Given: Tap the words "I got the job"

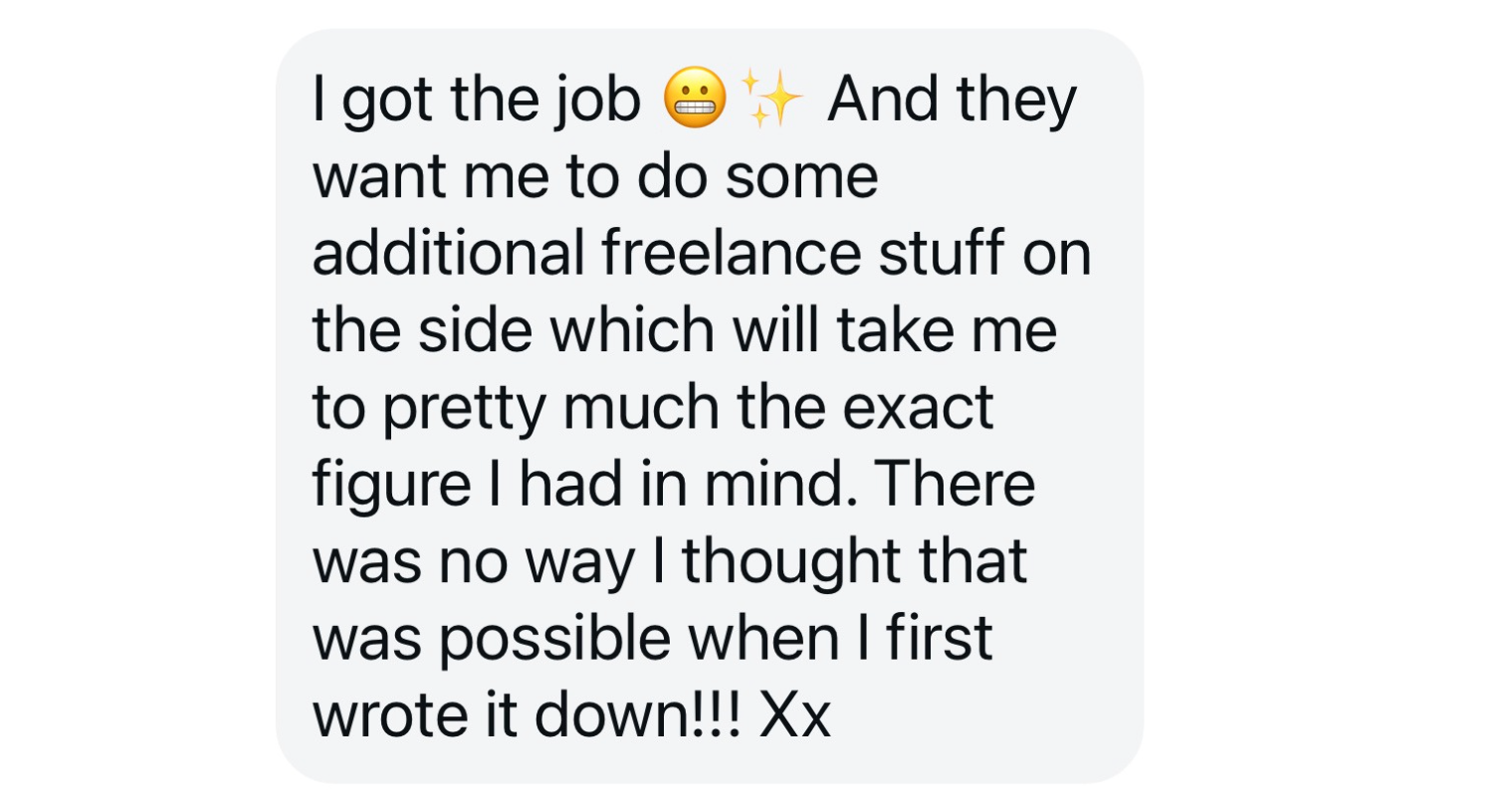Looking at the screenshot, I should [477, 101].
